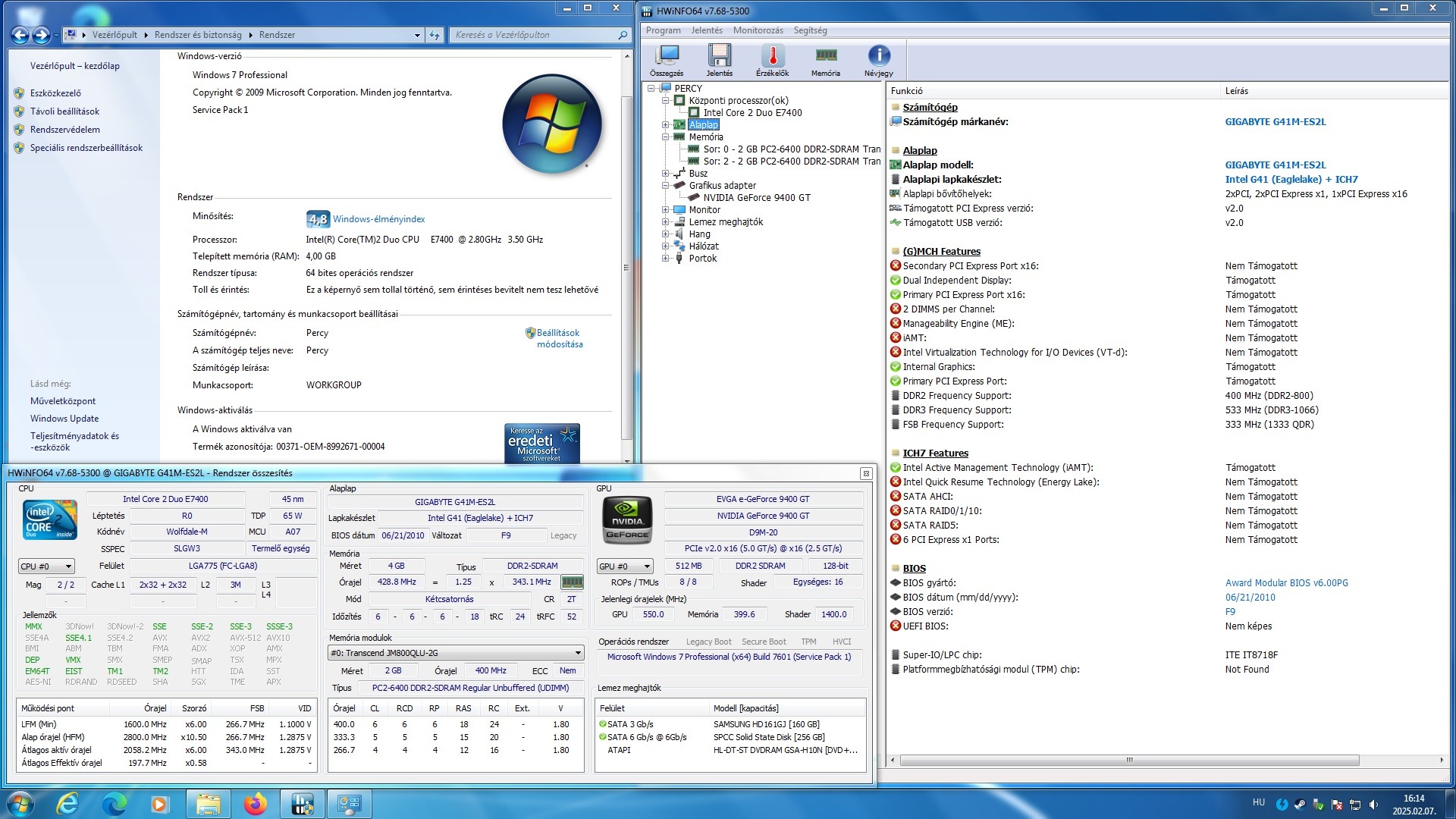Select the Alaplap tree item
This screenshot has height=819, width=1456.
[x=704, y=125]
